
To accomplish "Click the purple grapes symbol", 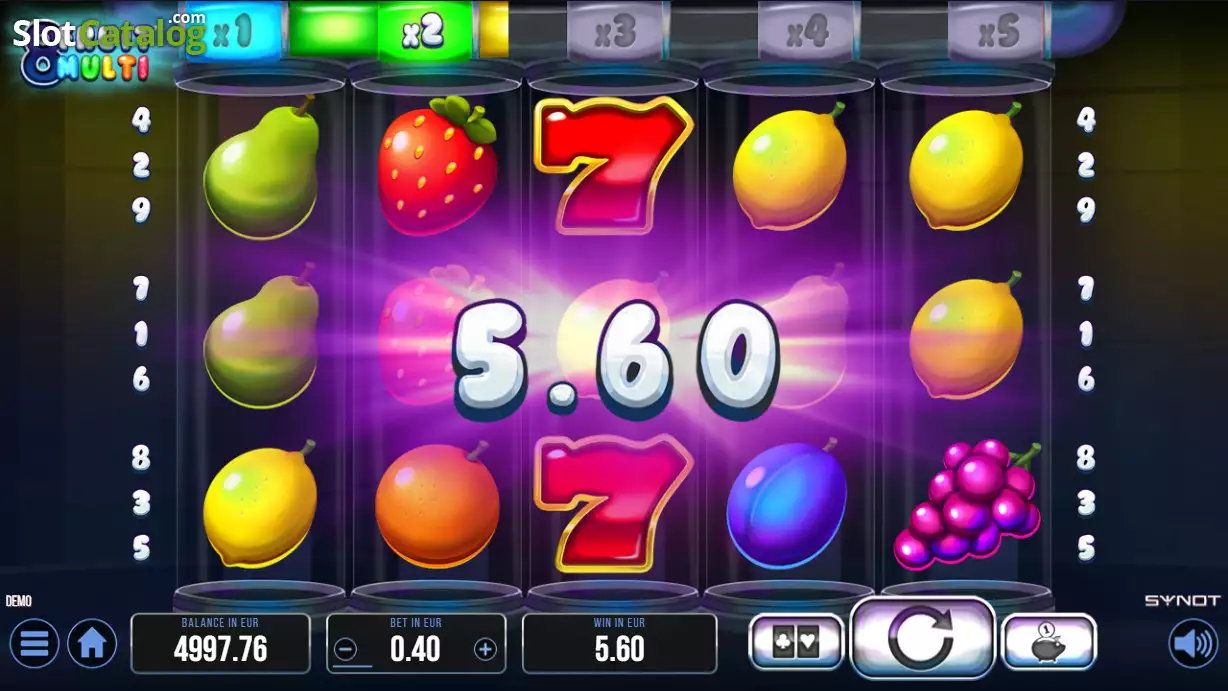I will click(x=967, y=504).
